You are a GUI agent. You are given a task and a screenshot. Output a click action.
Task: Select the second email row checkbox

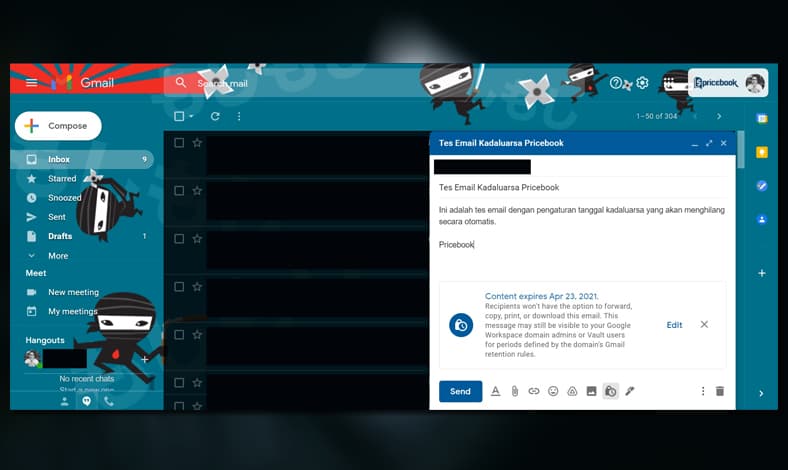point(179,191)
